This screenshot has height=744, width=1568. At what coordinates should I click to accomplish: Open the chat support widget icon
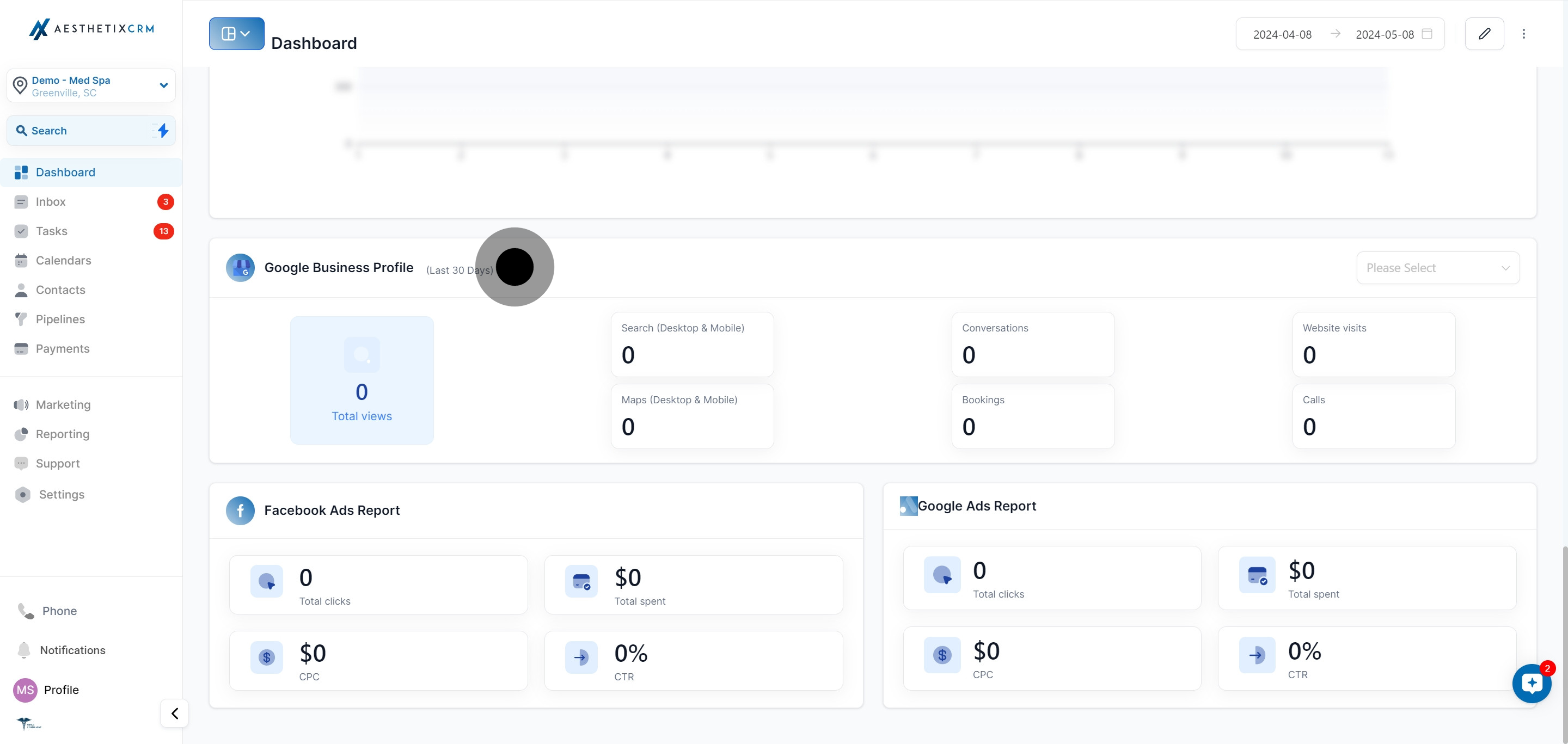1531,683
